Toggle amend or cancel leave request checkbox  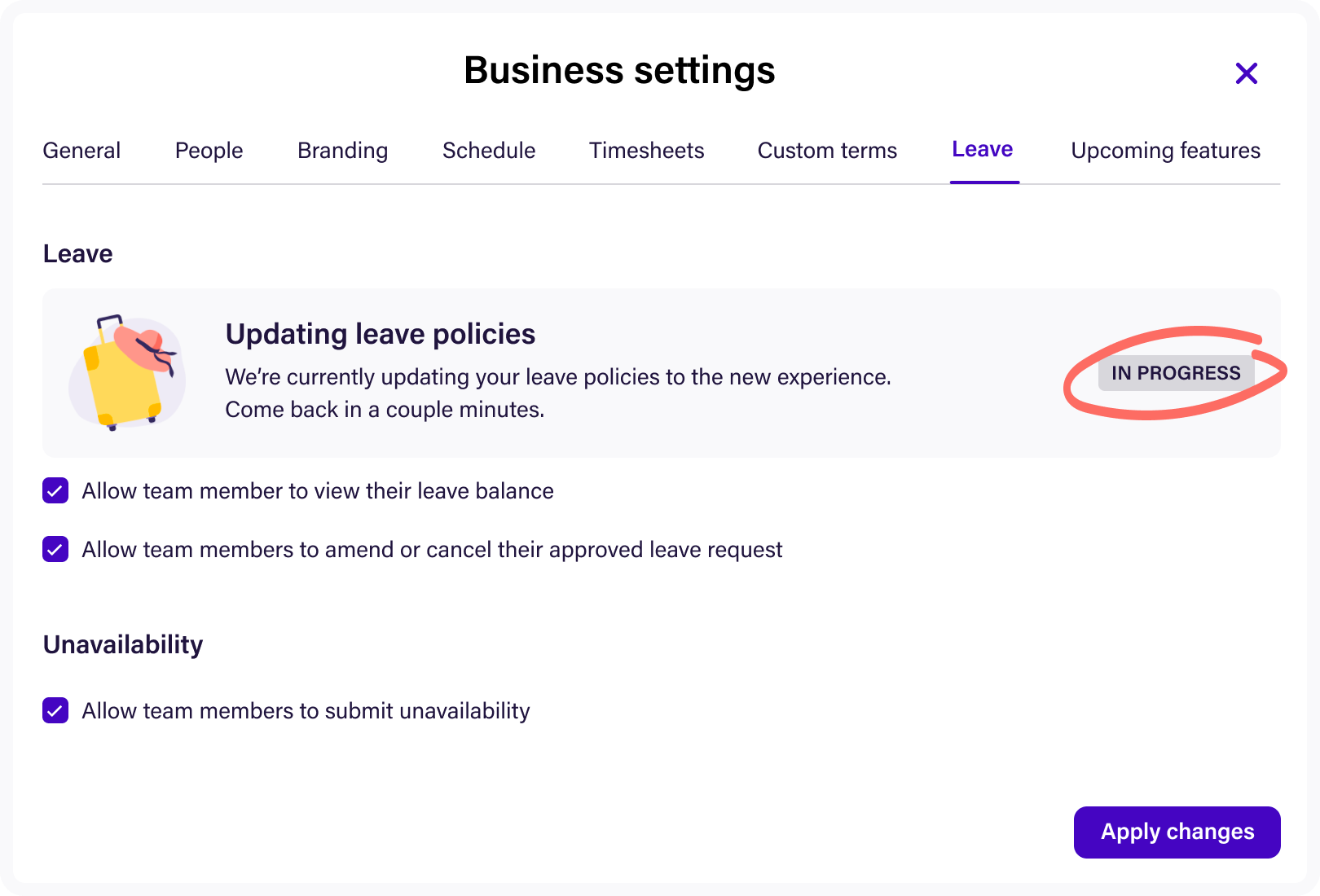(55, 550)
